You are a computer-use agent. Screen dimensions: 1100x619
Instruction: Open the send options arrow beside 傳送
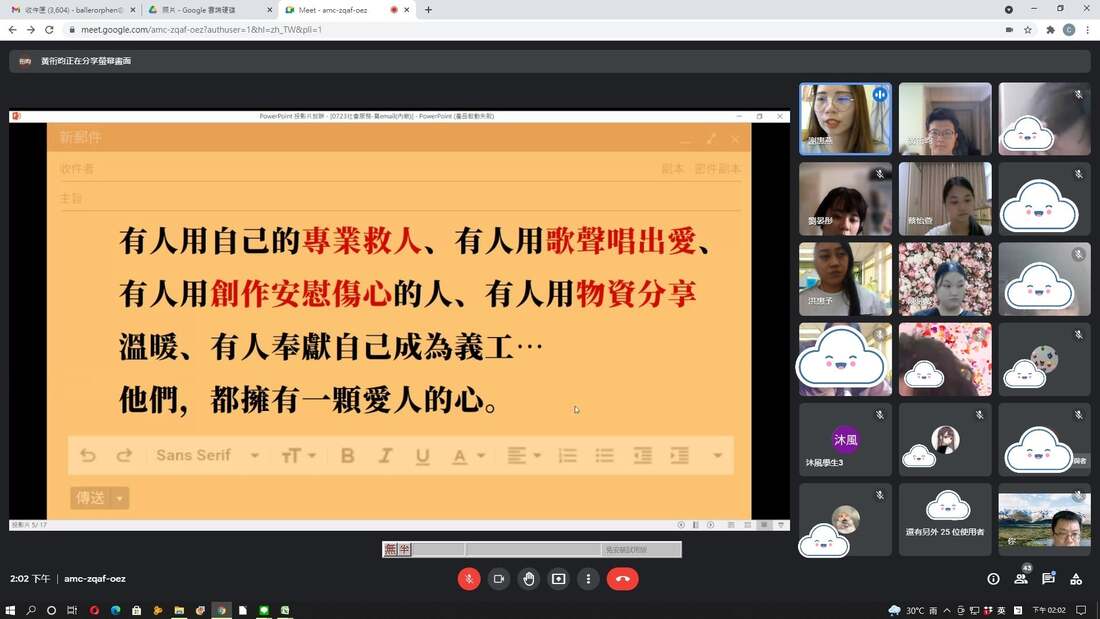tap(120, 498)
